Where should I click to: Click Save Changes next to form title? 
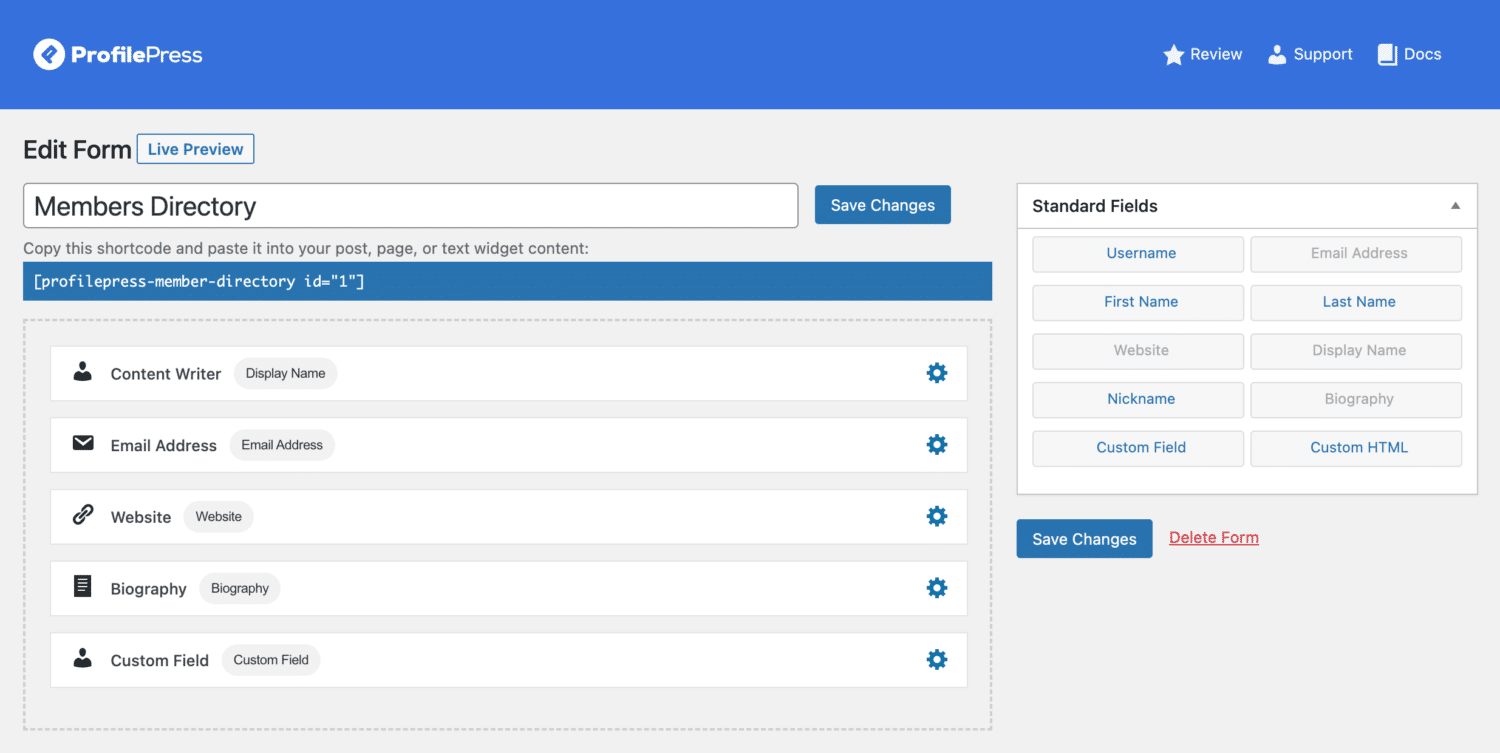(x=882, y=205)
